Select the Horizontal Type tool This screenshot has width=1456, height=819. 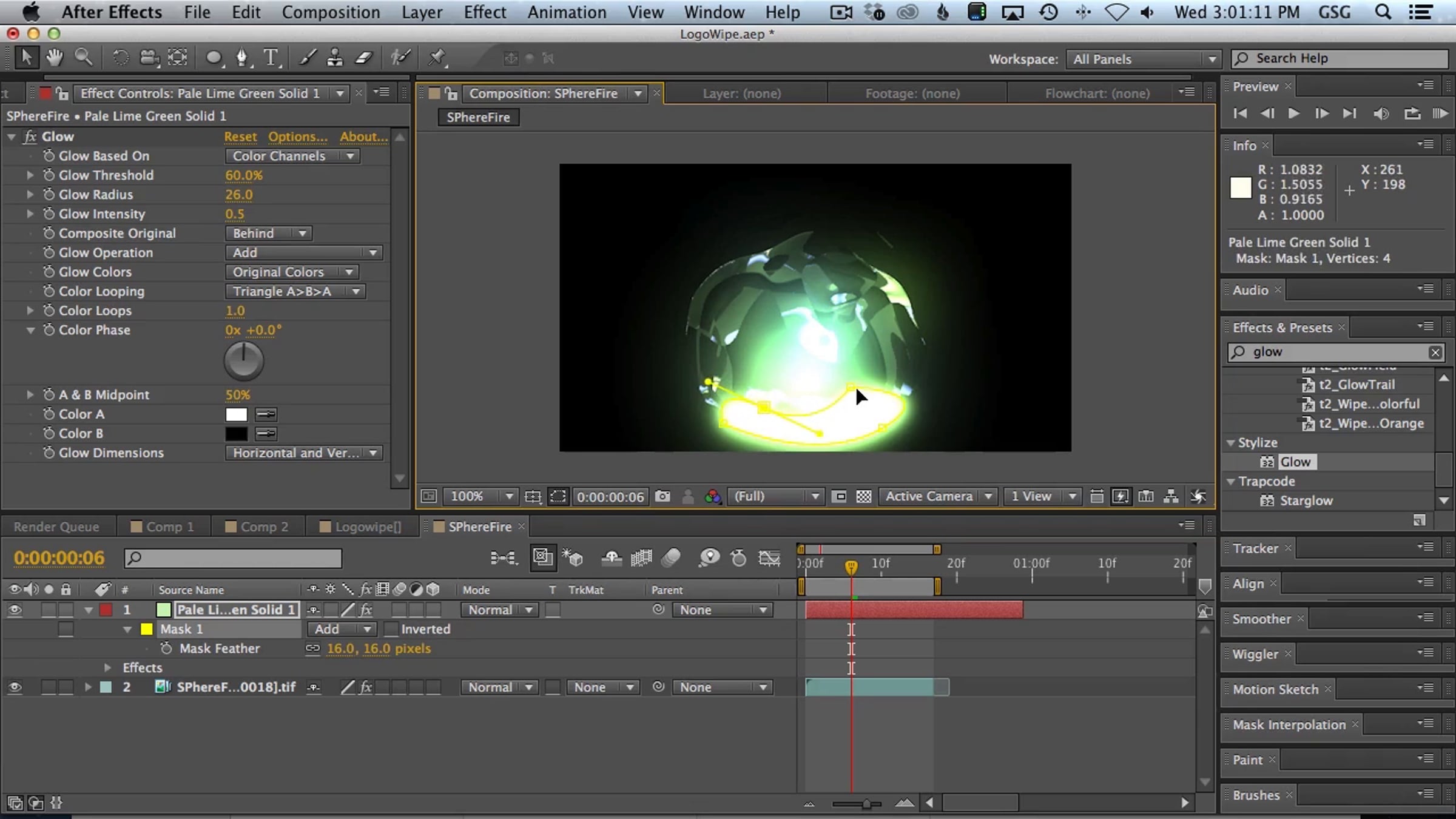tap(271, 58)
